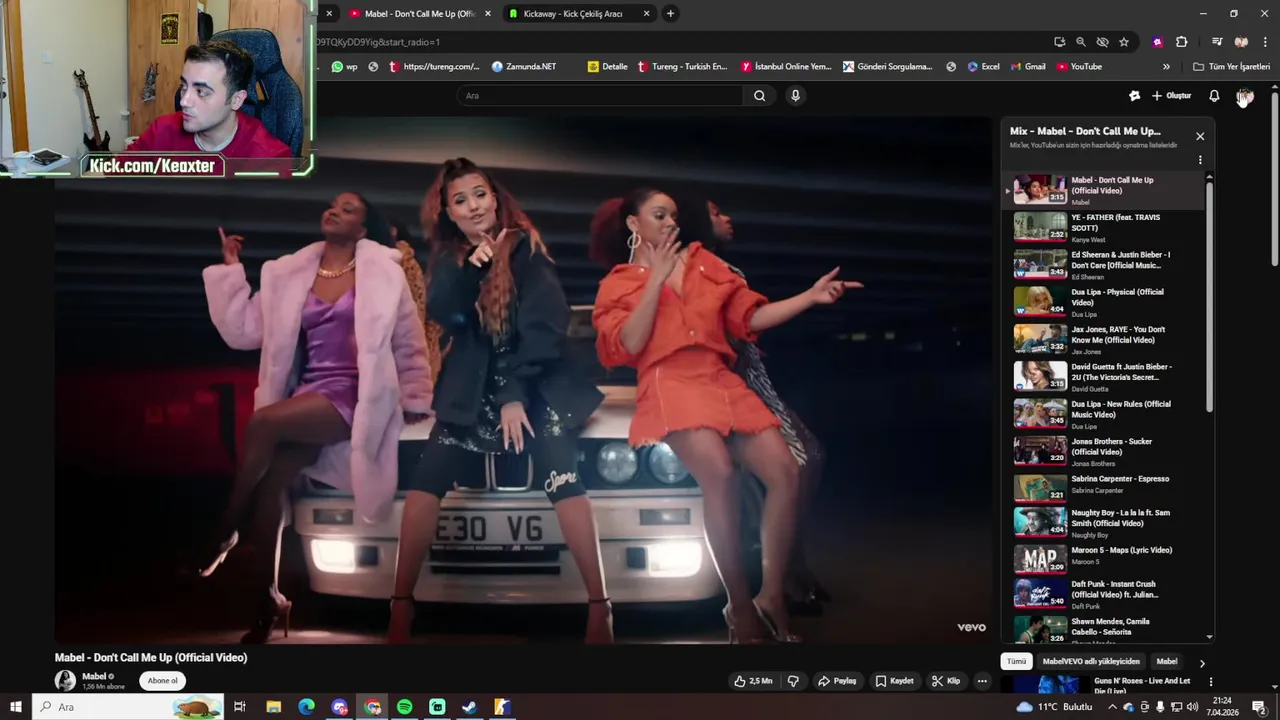Play Jonas Brothers - Sucker
The image size is (1280, 720).
[x=1104, y=451]
